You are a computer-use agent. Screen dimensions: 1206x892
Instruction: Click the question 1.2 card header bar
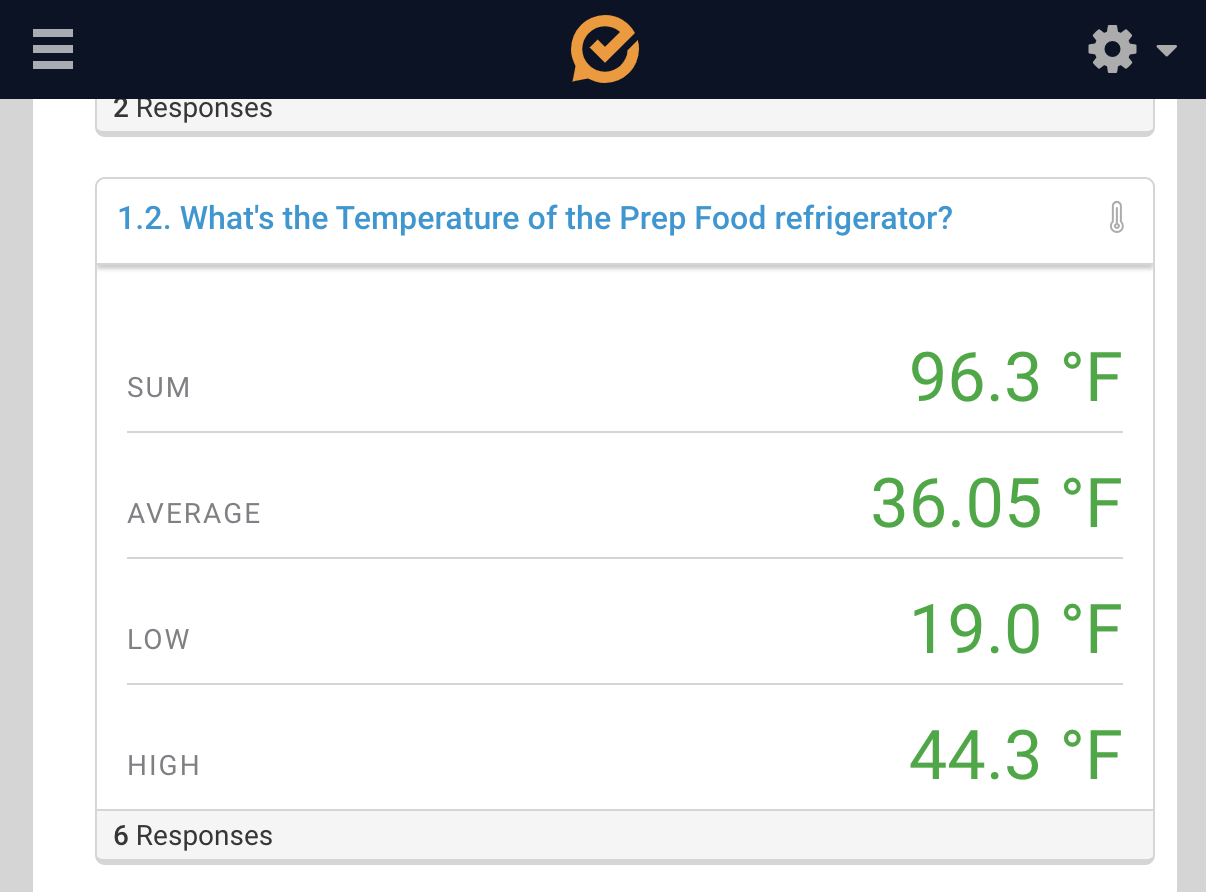624,220
